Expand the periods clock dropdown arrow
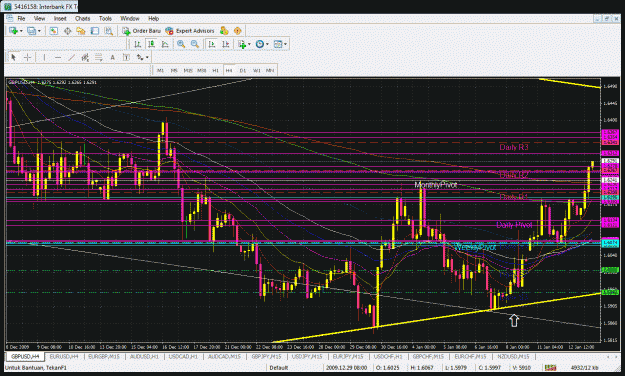625x376 pixels. (267, 44)
